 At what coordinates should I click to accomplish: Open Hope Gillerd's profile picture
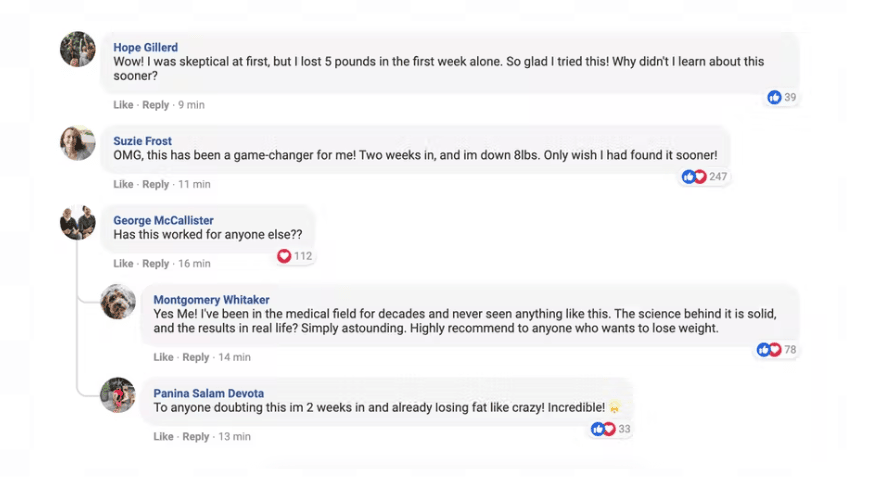[78, 49]
